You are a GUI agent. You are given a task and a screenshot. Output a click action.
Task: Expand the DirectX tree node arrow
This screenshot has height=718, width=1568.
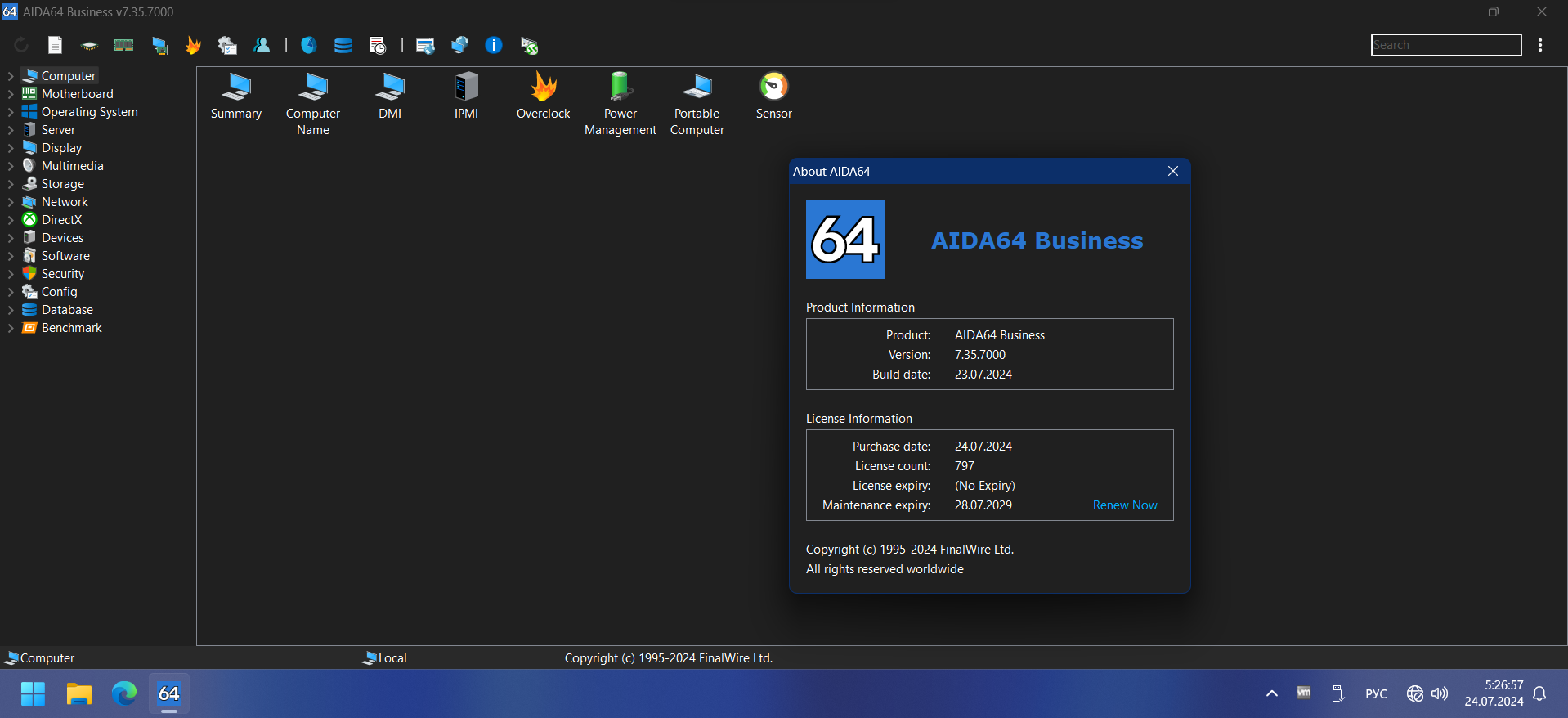[x=11, y=220]
